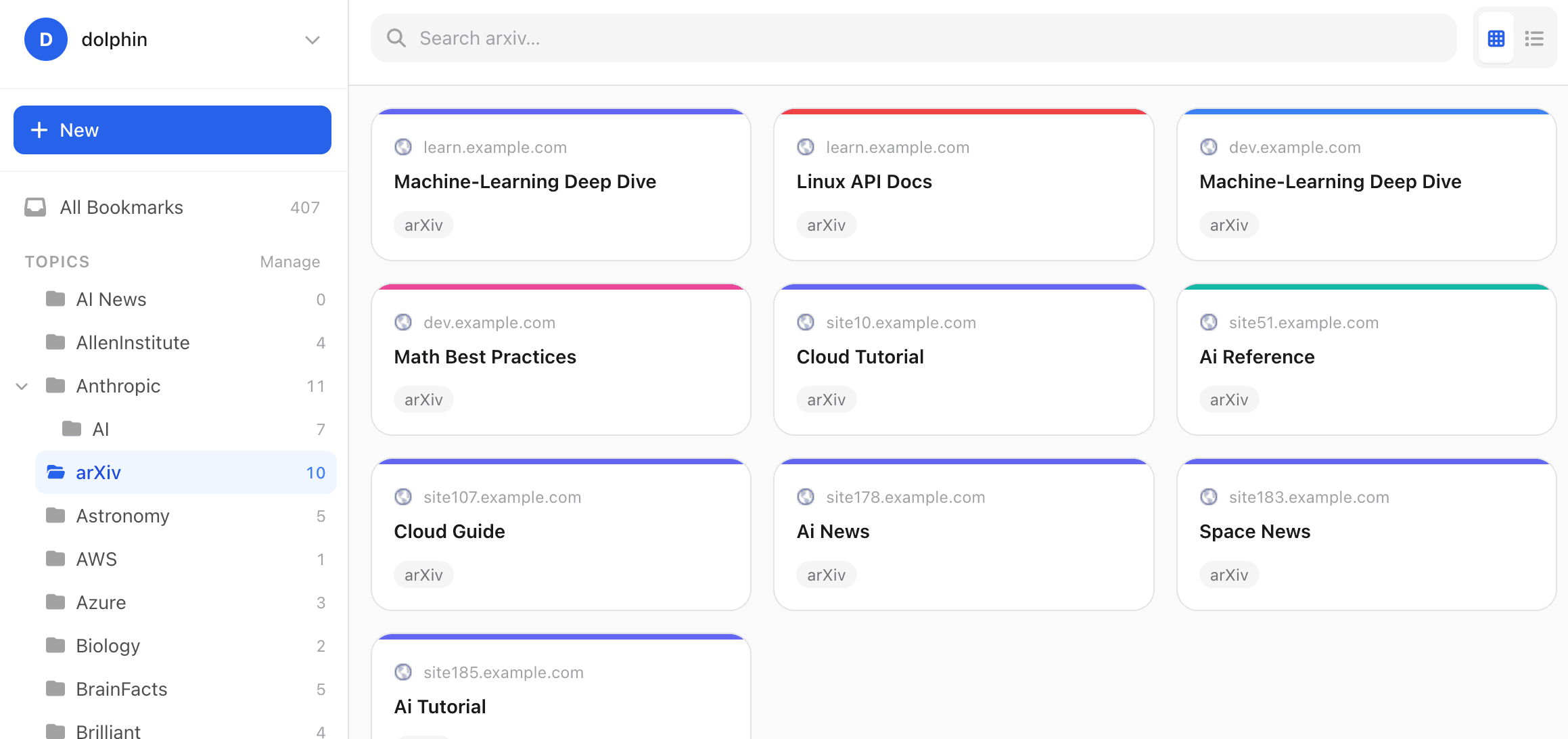
Task: Click the globe icon beside site51.example.com
Action: point(1209,322)
